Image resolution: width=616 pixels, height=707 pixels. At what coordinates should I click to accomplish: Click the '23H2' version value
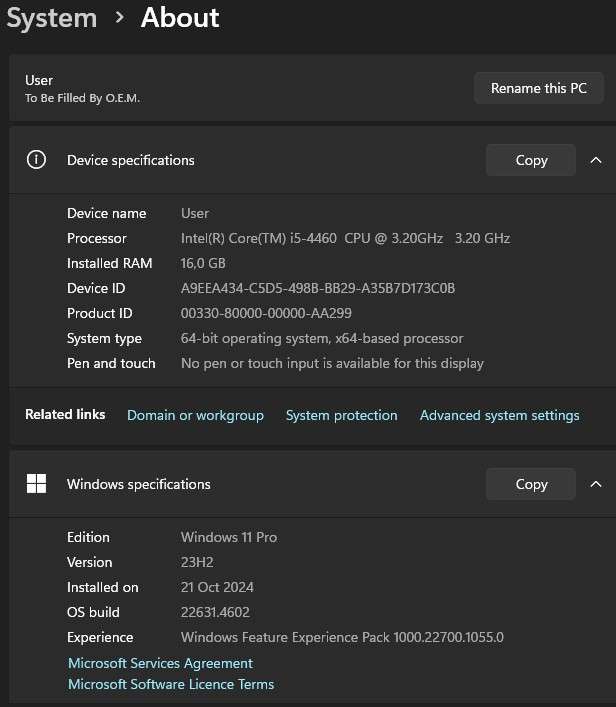[x=197, y=562]
